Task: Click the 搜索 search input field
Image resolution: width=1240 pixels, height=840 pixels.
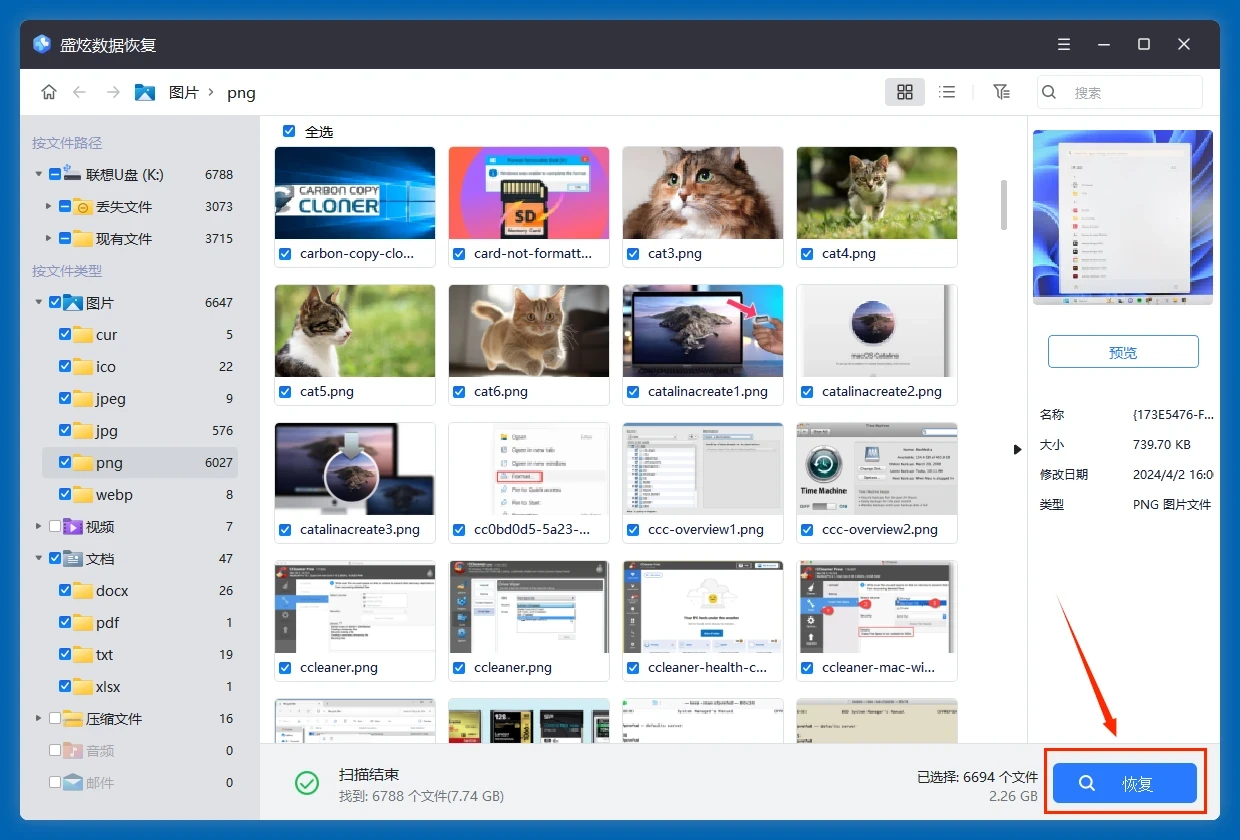Action: (x=1130, y=92)
